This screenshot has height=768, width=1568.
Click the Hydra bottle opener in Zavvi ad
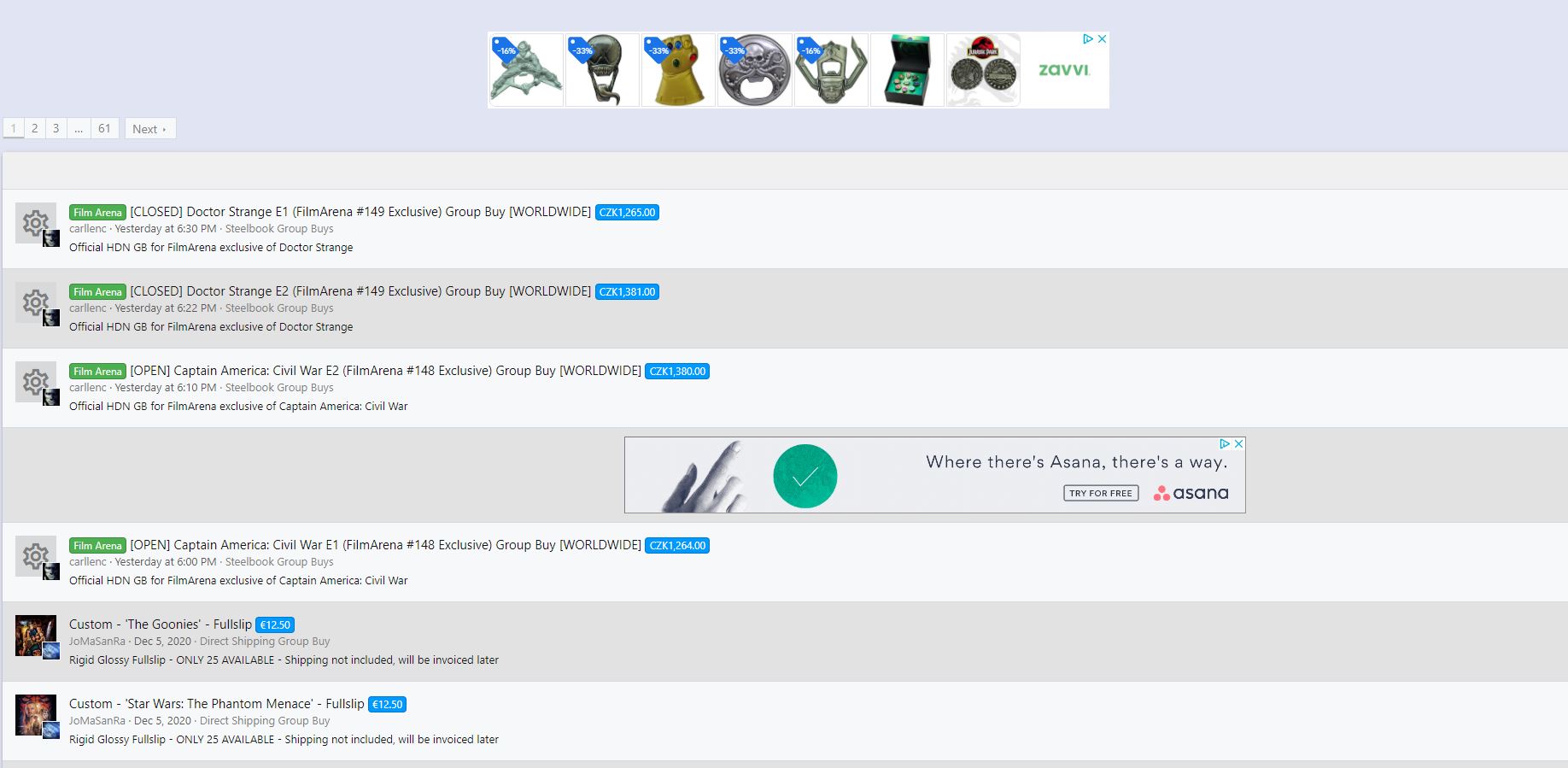(754, 70)
